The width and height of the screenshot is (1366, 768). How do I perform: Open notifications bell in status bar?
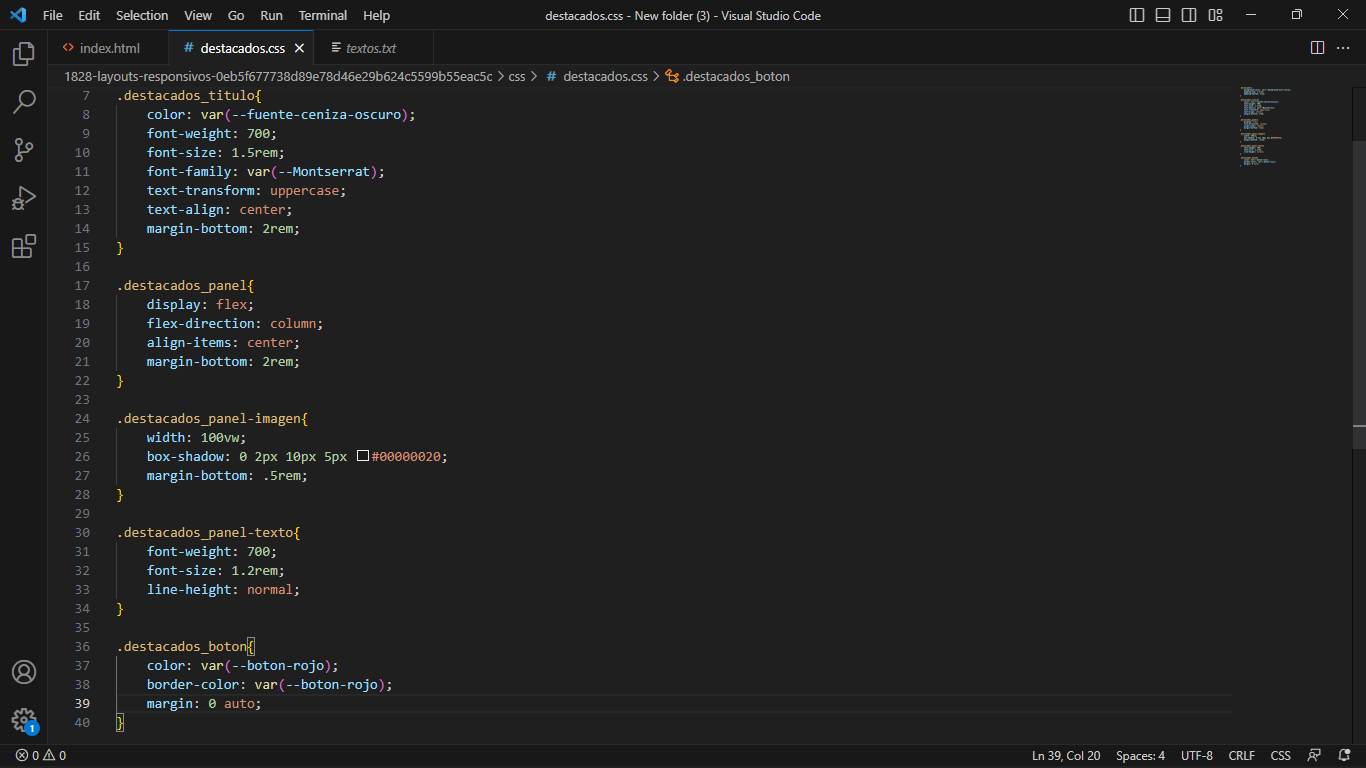[1343, 756]
